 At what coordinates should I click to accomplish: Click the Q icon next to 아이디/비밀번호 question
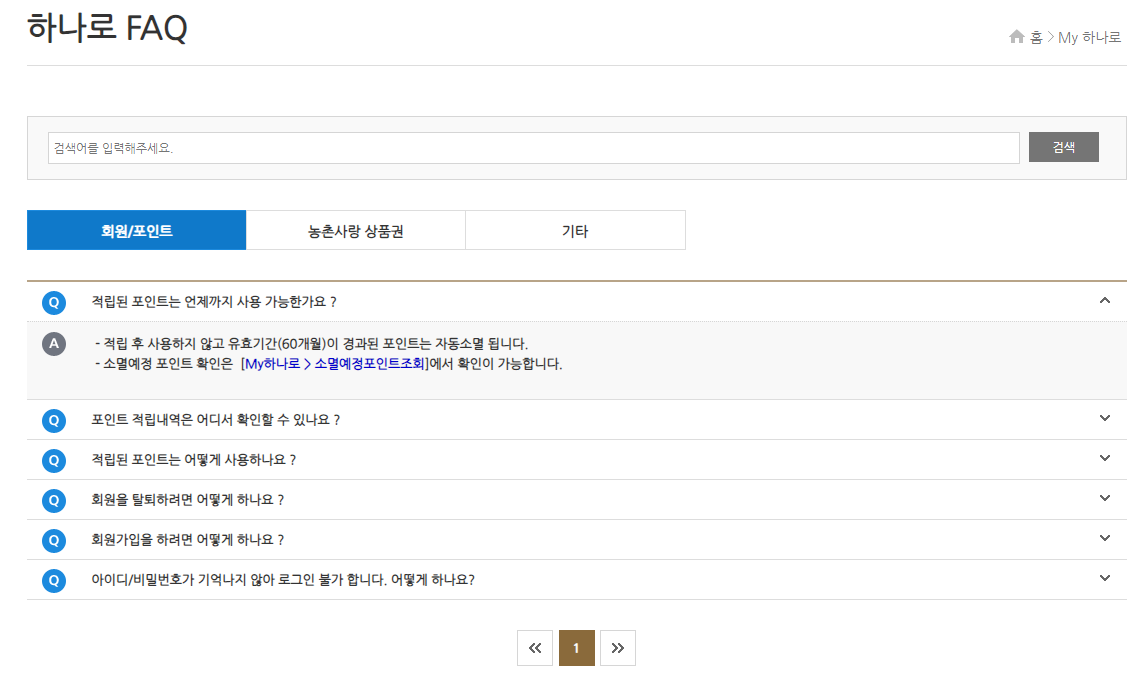pyautogui.click(x=54, y=579)
